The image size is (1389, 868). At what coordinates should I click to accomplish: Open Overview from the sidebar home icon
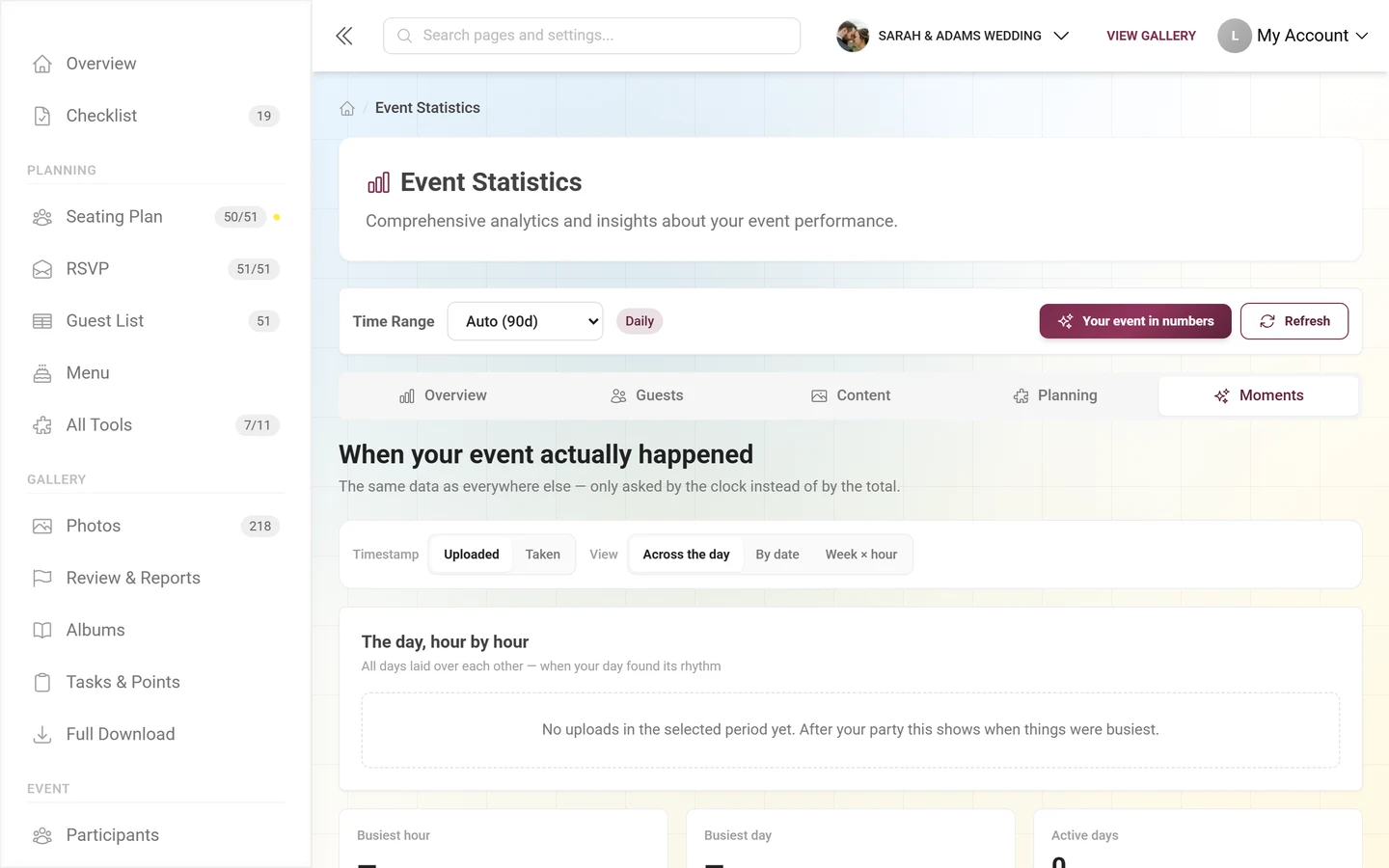(42, 64)
